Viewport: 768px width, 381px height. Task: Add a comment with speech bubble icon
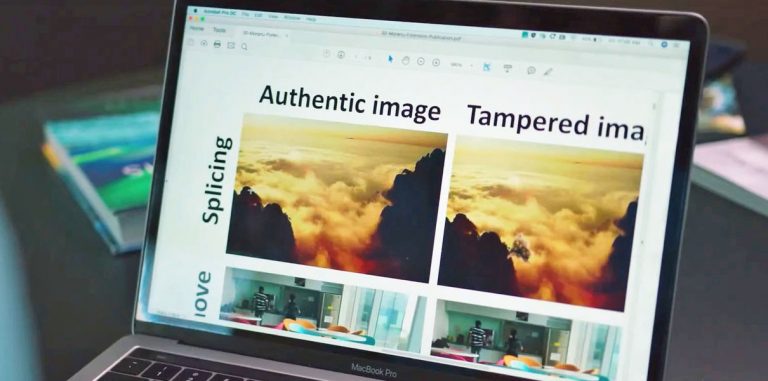click(x=531, y=71)
